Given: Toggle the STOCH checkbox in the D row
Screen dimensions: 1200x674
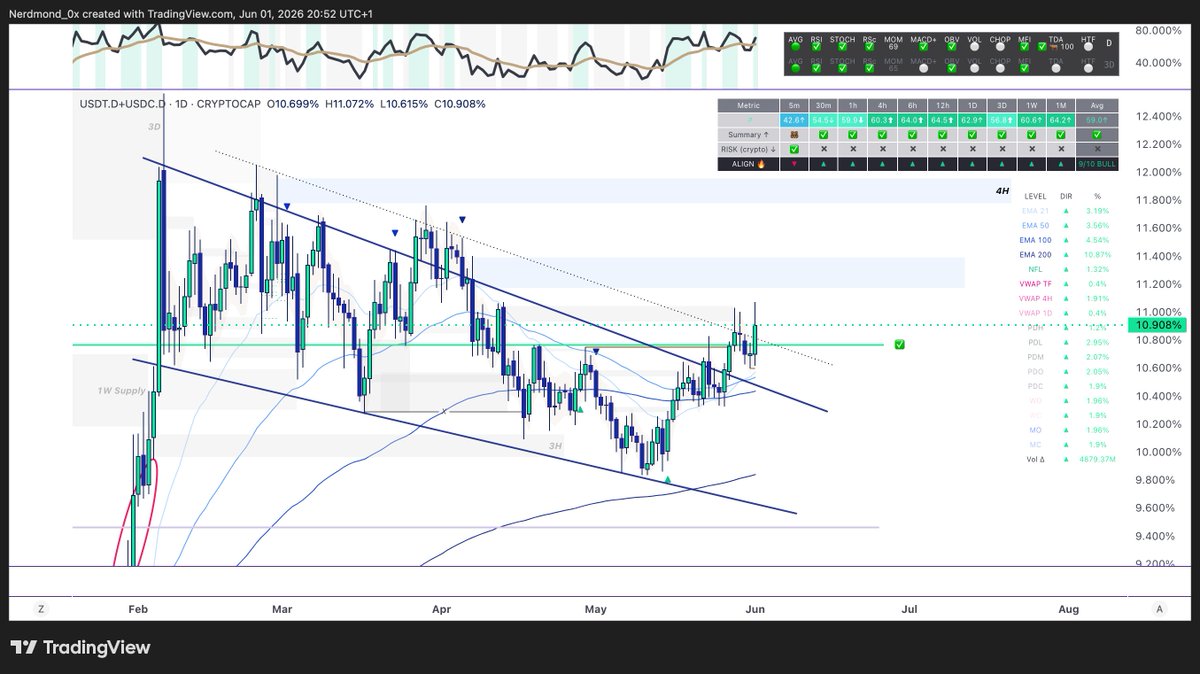Looking at the screenshot, I should (842, 47).
